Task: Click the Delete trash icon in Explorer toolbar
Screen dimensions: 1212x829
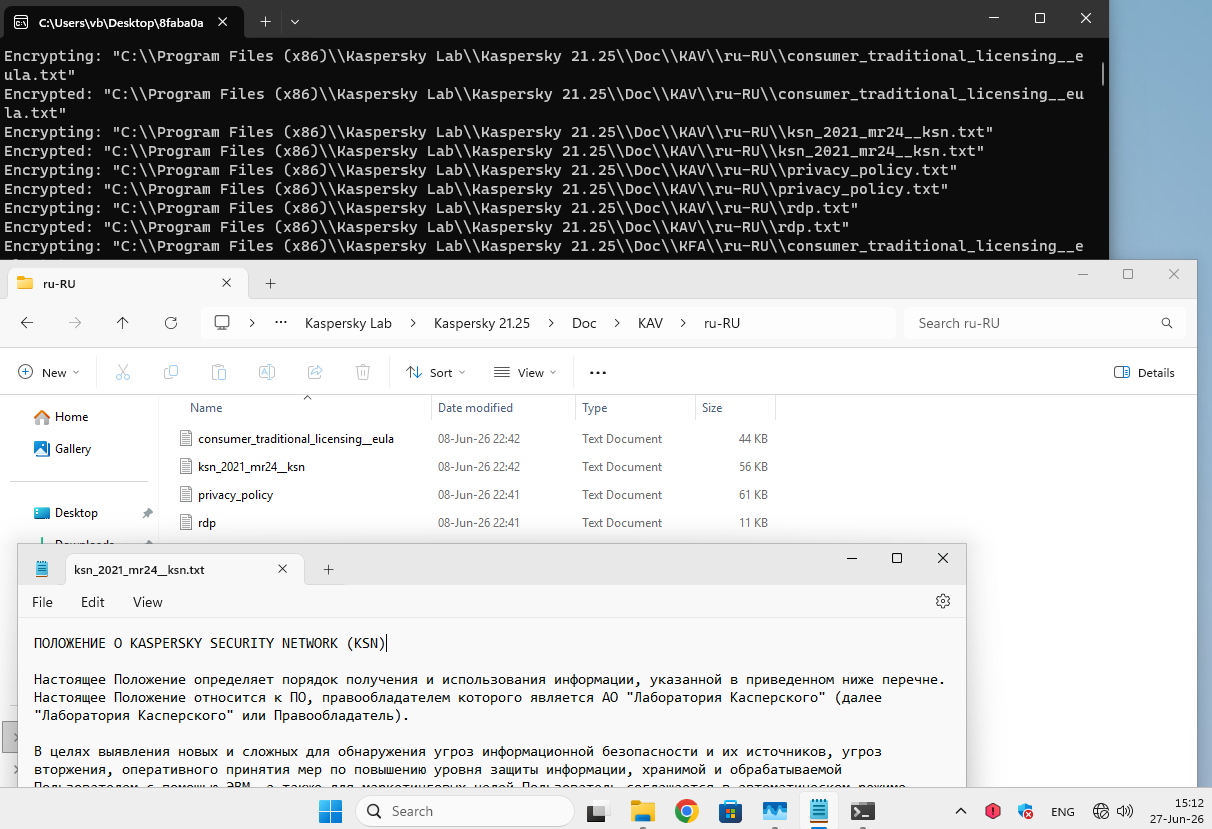Action: click(x=363, y=372)
